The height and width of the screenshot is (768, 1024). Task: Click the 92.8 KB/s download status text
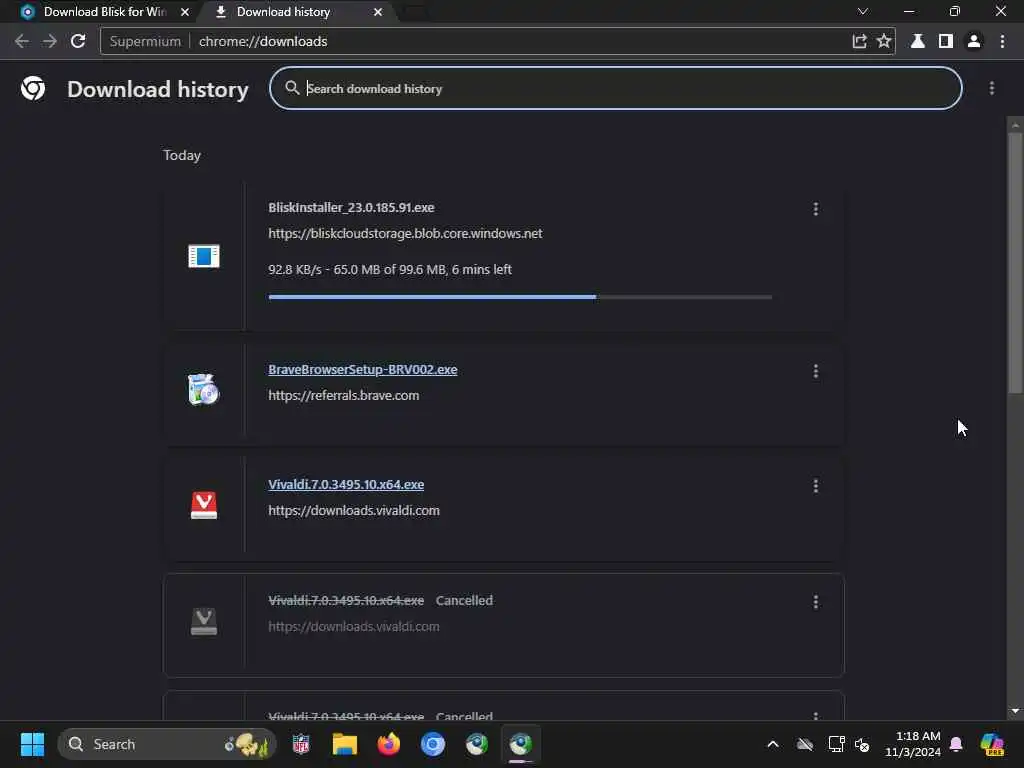pyautogui.click(x=390, y=270)
